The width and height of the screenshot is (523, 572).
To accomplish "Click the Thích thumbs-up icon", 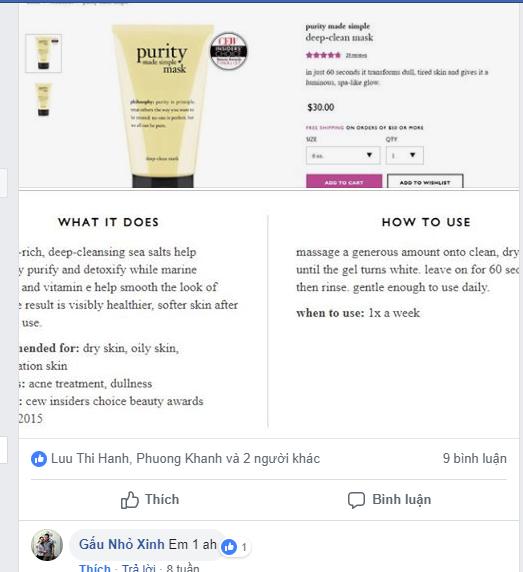I will click(130, 500).
